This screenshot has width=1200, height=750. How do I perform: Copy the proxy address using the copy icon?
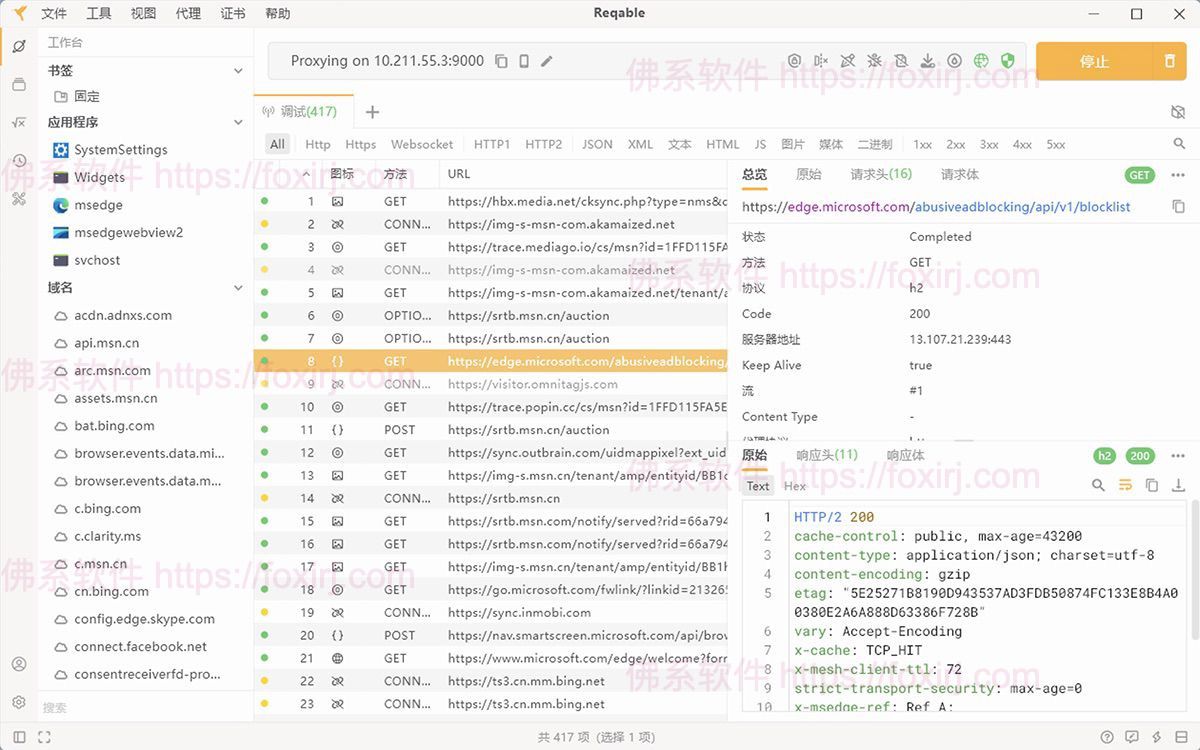pos(501,61)
